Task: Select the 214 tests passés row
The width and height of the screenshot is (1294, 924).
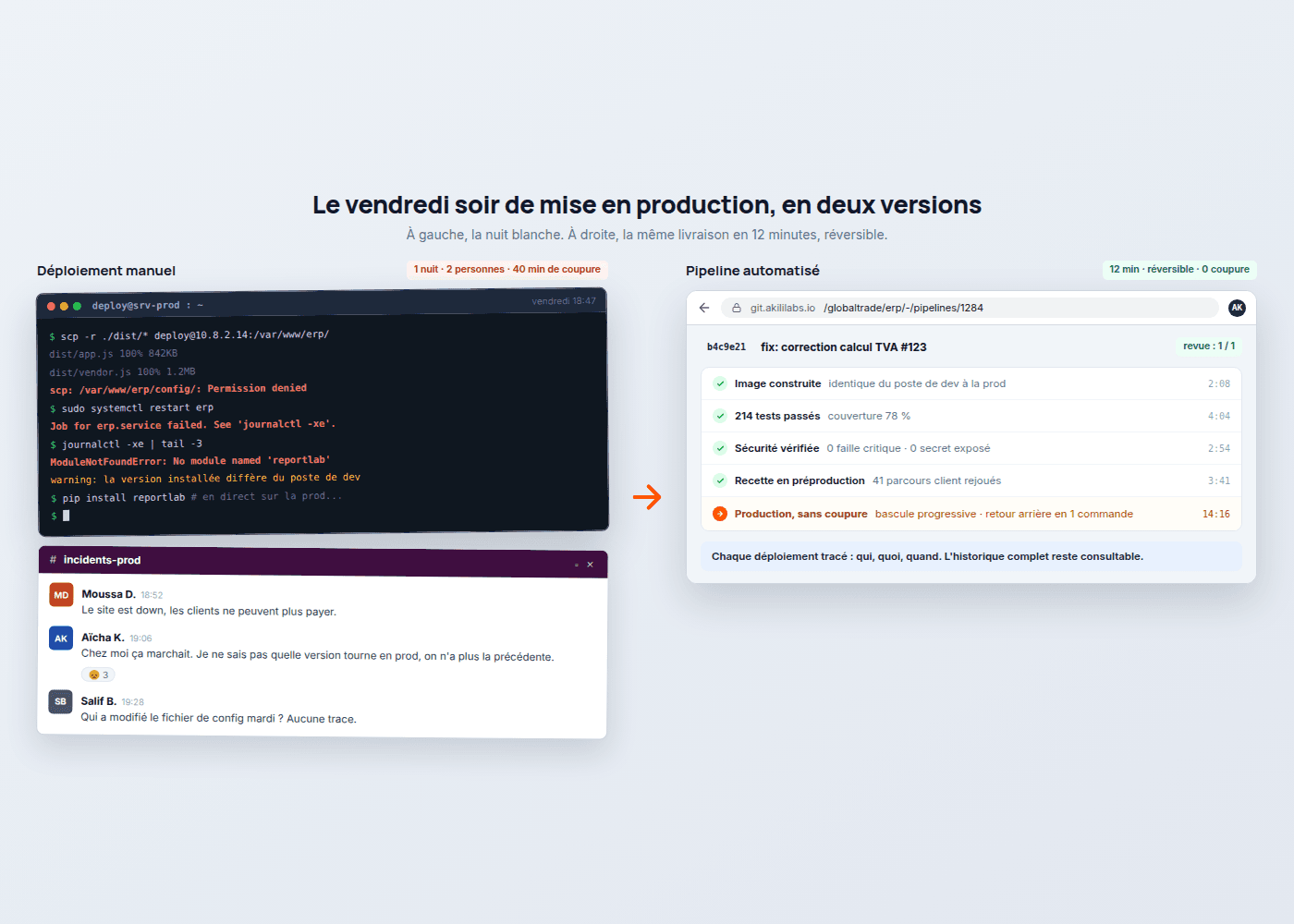Action: [x=971, y=416]
